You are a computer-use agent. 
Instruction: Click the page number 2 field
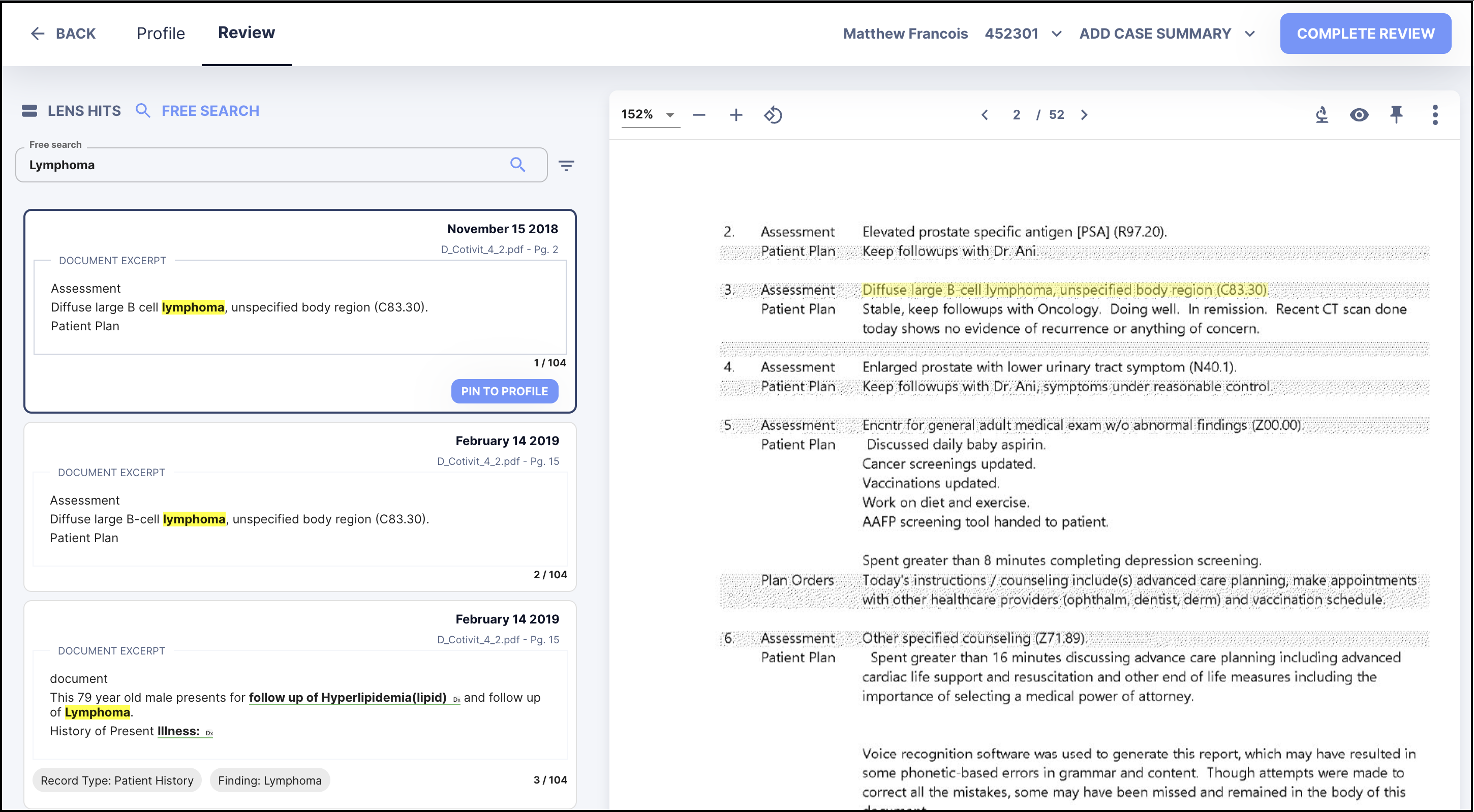click(x=1016, y=115)
